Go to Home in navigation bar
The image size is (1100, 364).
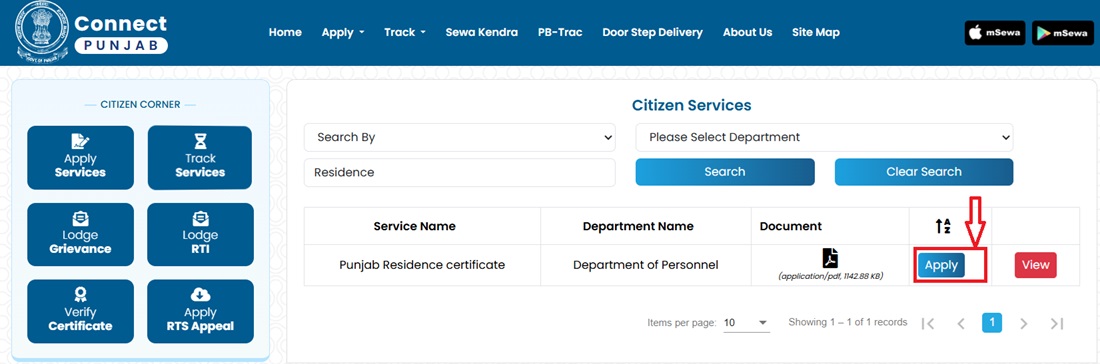285,32
